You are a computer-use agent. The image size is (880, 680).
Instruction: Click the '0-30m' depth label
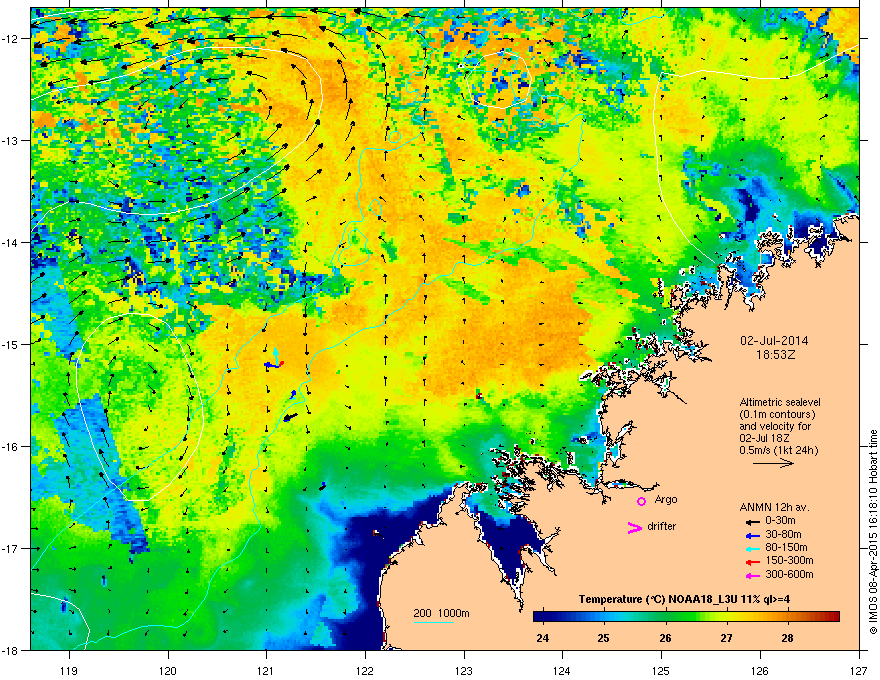(780, 521)
